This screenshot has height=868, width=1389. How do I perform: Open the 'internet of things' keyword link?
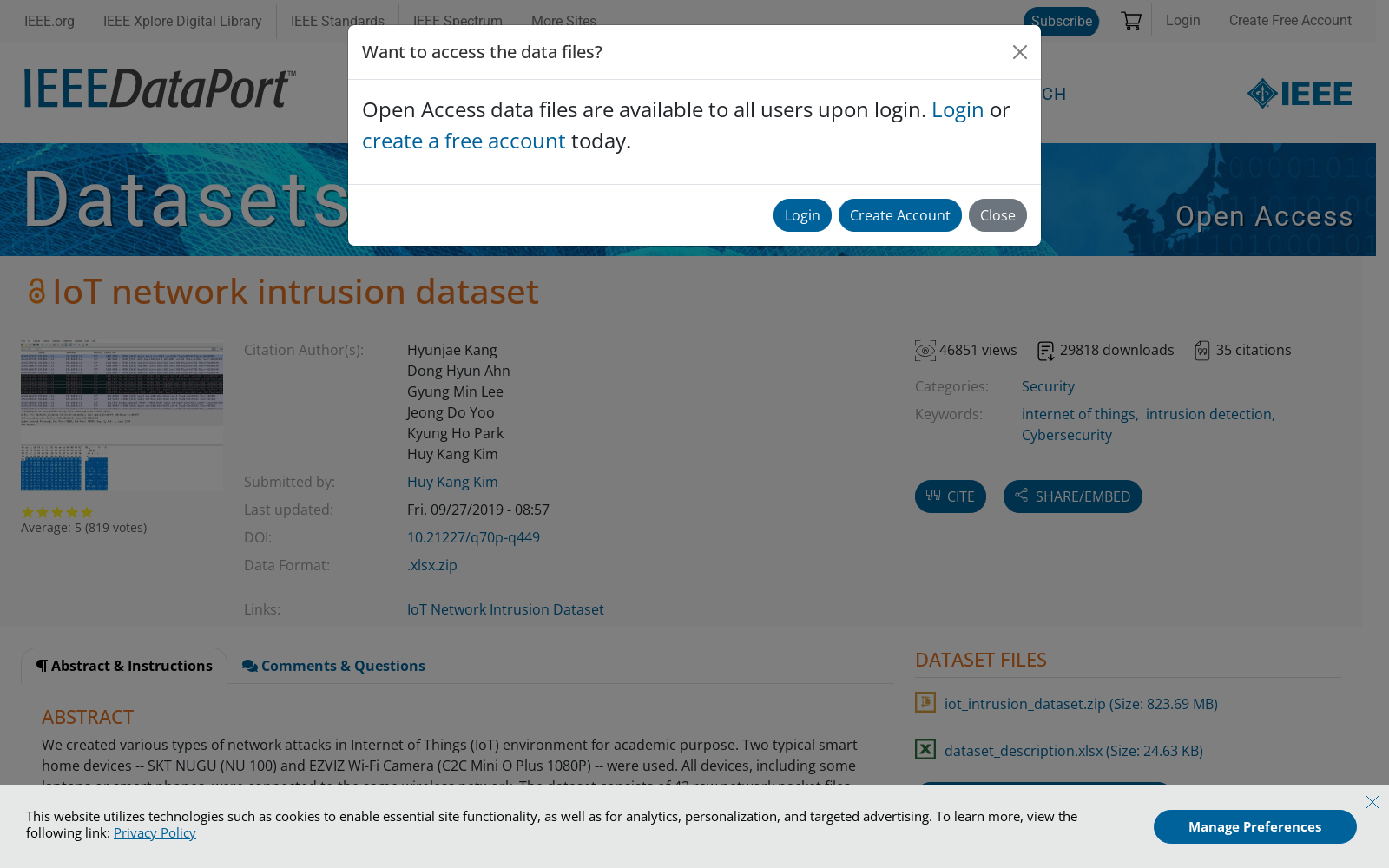(1078, 415)
